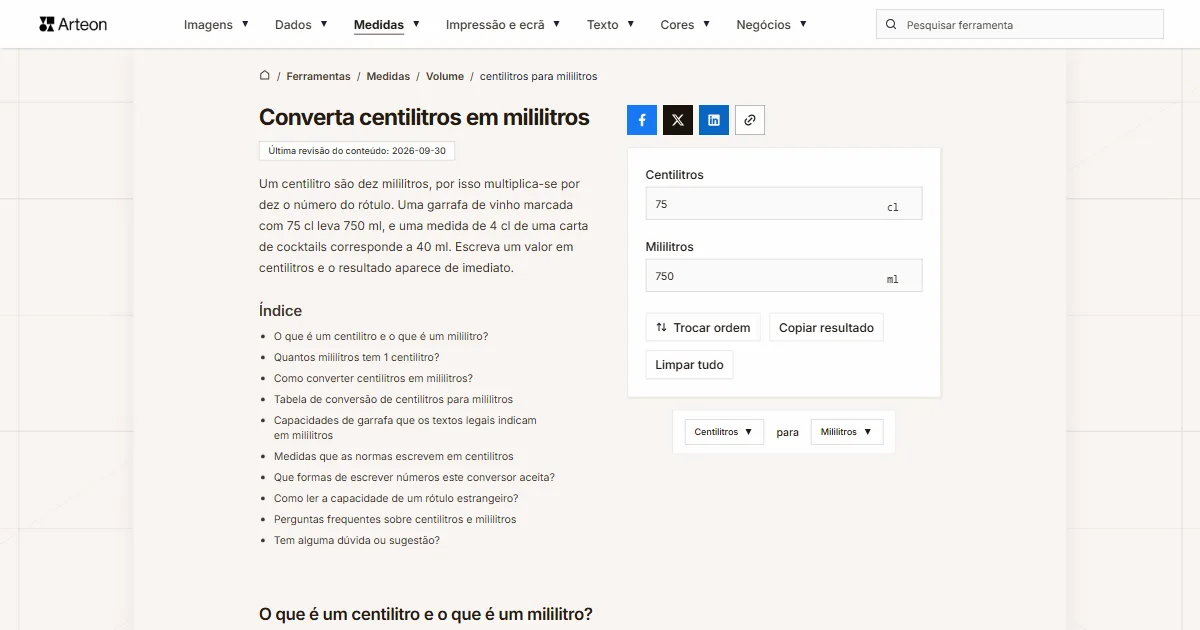The image size is (1200, 630).
Task: Go to Volume breadcrumb link
Action: 445,76
